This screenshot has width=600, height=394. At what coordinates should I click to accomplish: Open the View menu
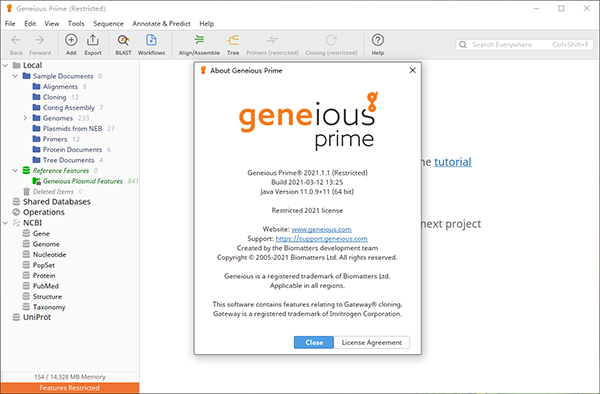pos(52,24)
